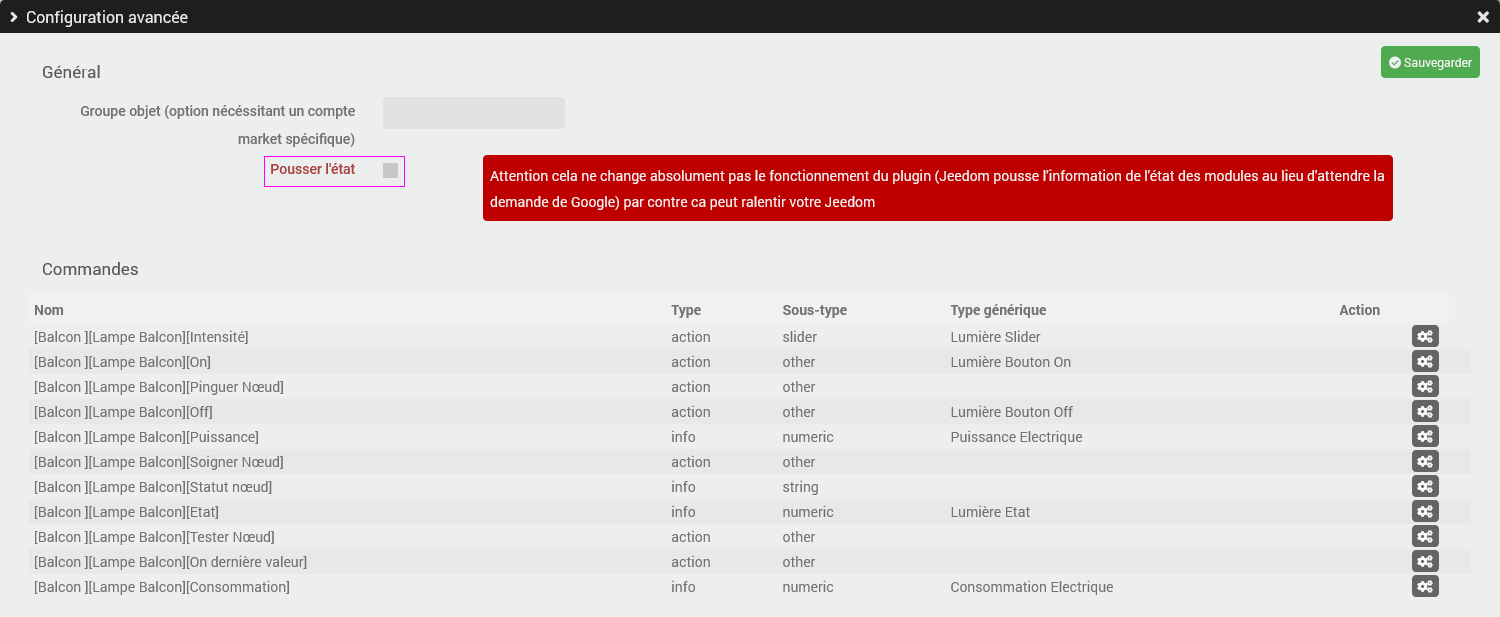Click the Sauvegarder button
Screen dimensions: 1500x617
(x=1430, y=62)
